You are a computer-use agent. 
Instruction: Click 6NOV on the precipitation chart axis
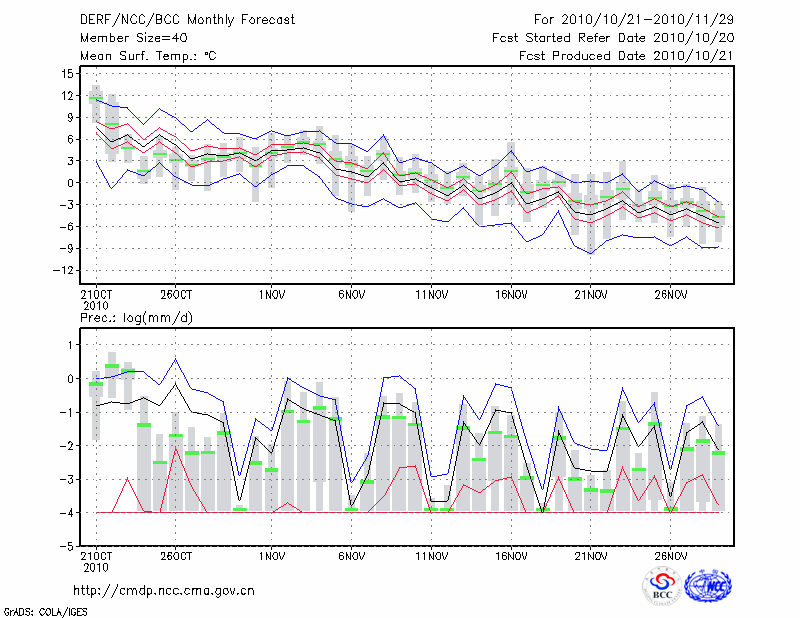(x=351, y=556)
